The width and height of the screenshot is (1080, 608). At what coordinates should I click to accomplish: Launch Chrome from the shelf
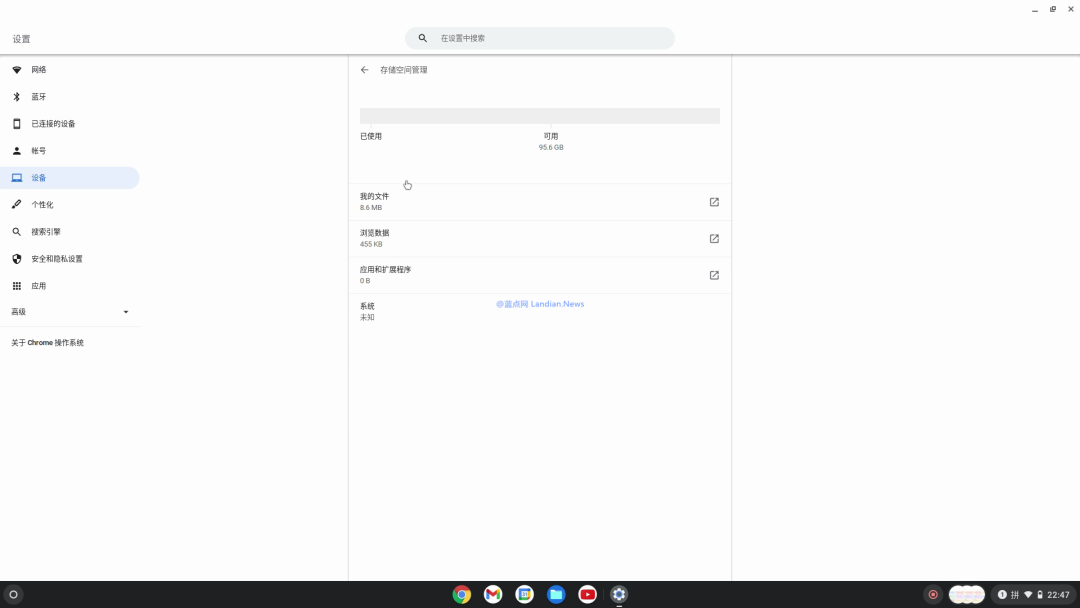tap(461, 594)
